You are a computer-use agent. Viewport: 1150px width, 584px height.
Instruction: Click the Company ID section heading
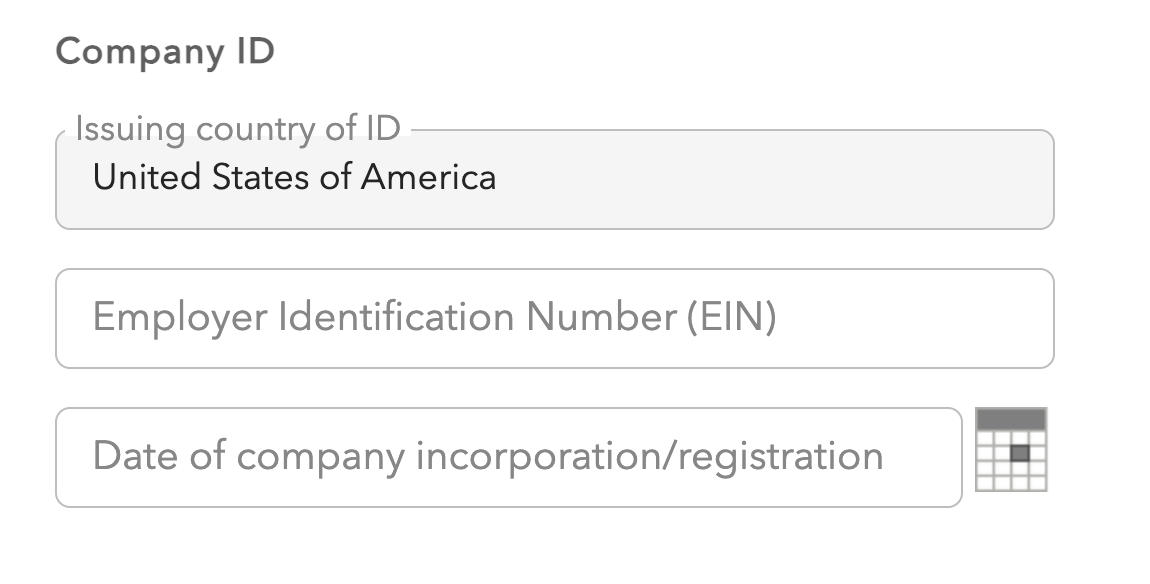[x=165, y=52]
